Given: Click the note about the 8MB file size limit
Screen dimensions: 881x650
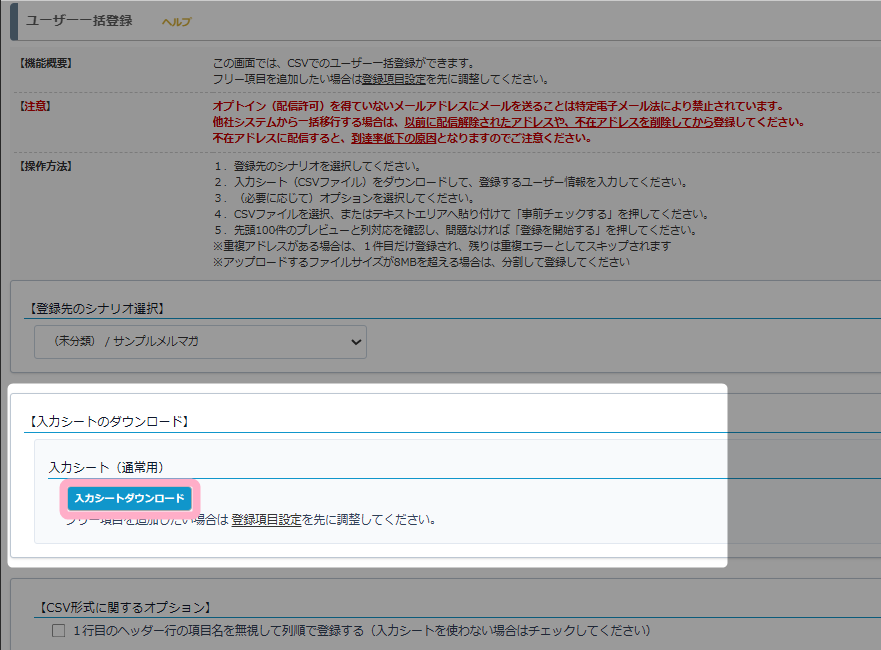Looking at the screenshot, I should [420, 262].
